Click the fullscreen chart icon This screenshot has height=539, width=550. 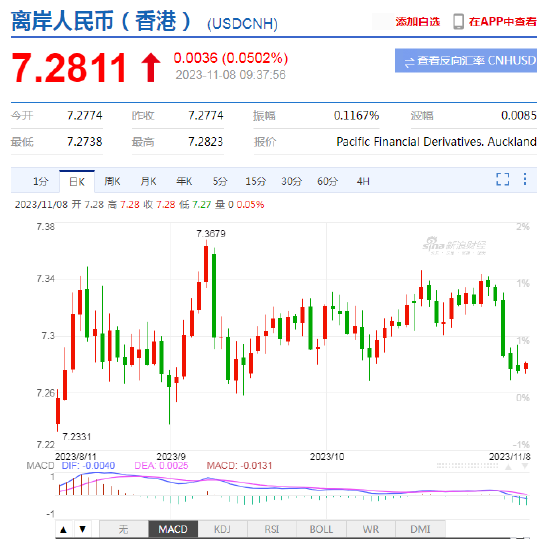[x=503, y=179]
